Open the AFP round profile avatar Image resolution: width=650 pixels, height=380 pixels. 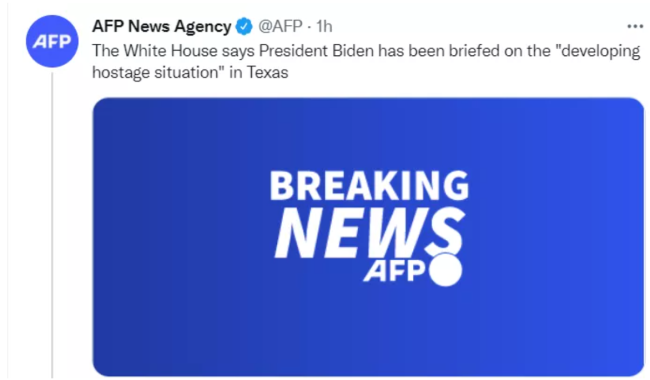(52, 41)
